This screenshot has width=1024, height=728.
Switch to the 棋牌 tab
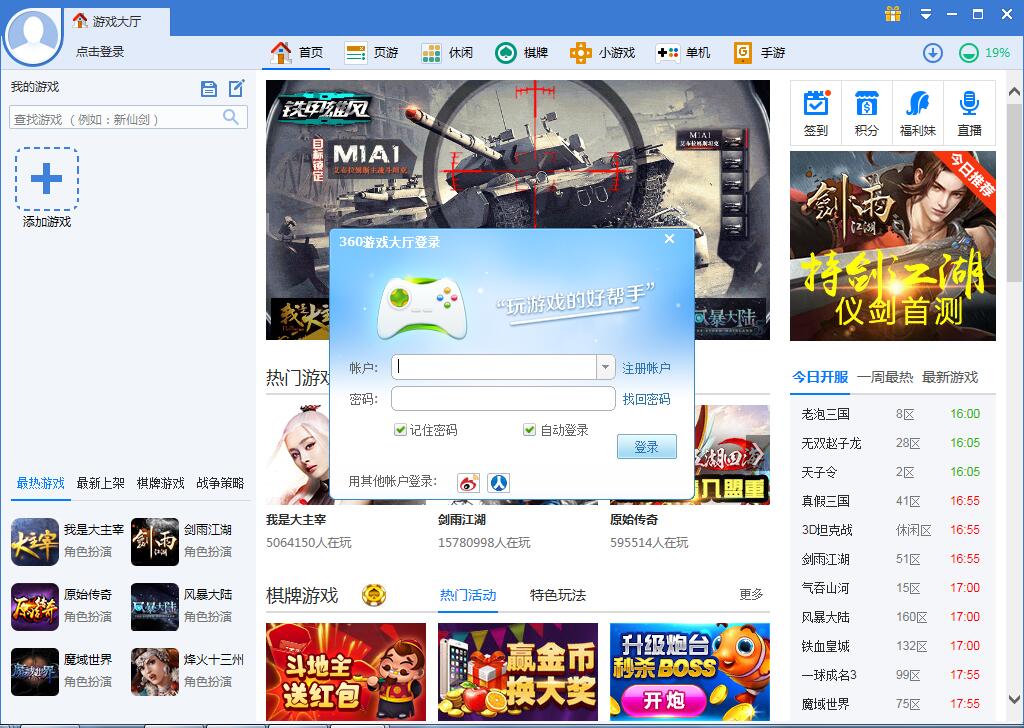(x=521, y=53)
